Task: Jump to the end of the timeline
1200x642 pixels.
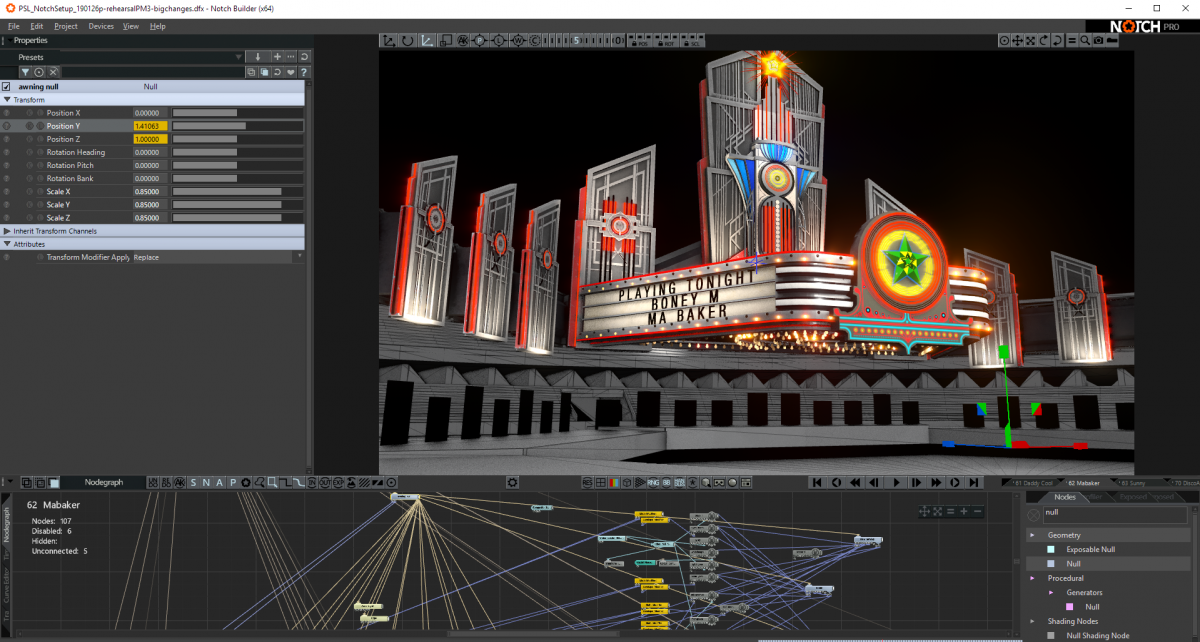Action: click(973, 482)
